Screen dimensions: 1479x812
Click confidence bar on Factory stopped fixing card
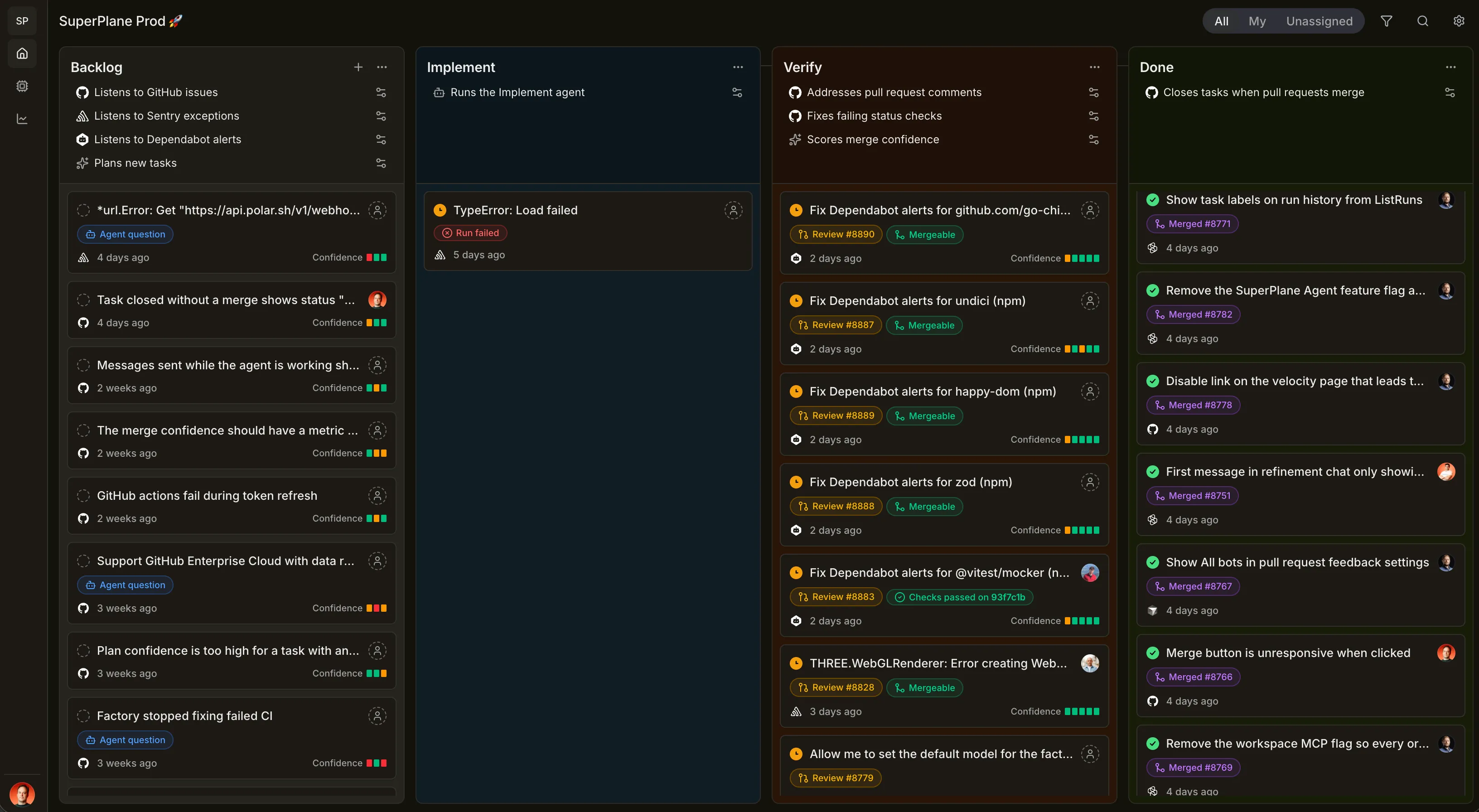tap(377, 763)
